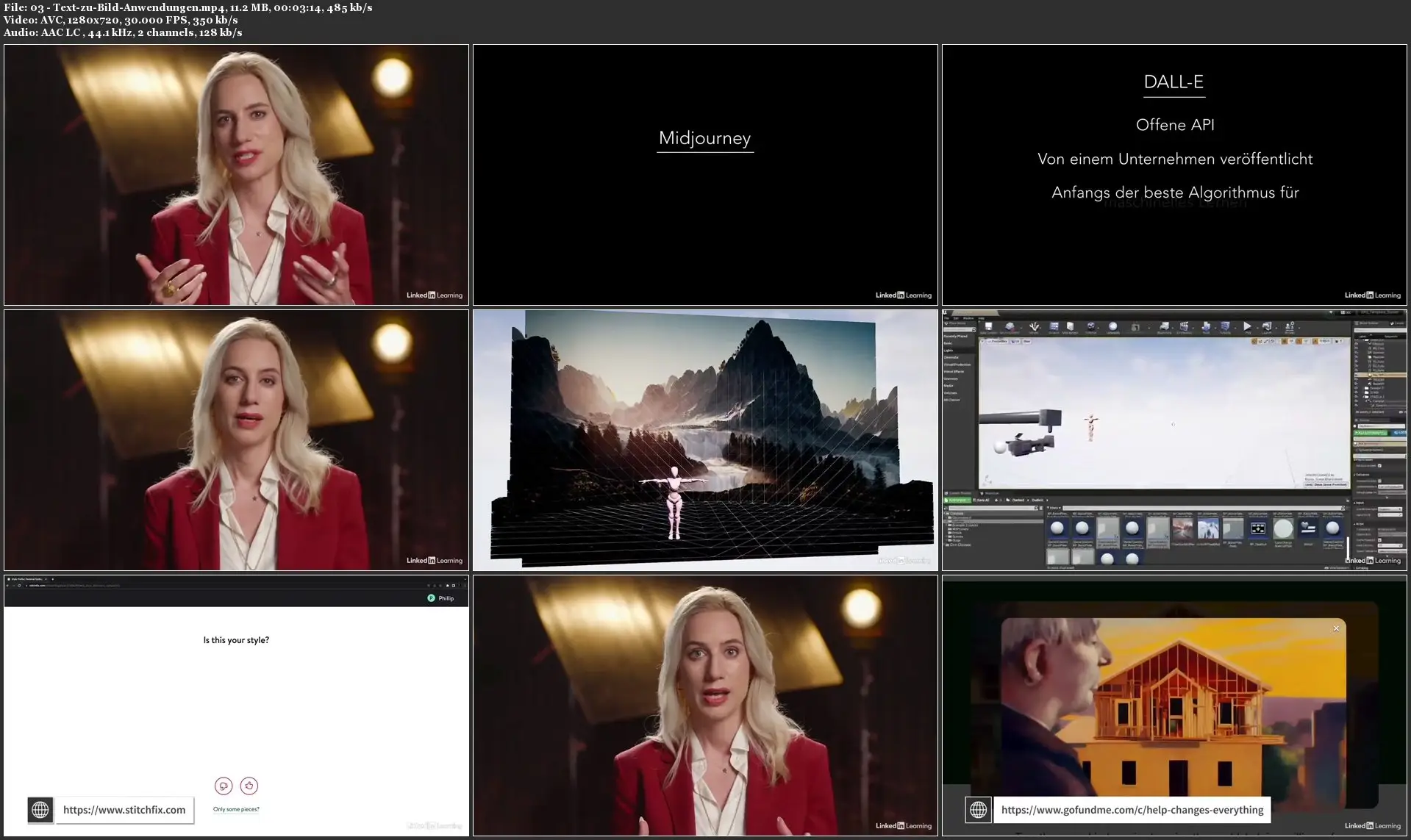
Task: Toggle visibility of the highlighted World Outliner row
Action: point(1357,376)
